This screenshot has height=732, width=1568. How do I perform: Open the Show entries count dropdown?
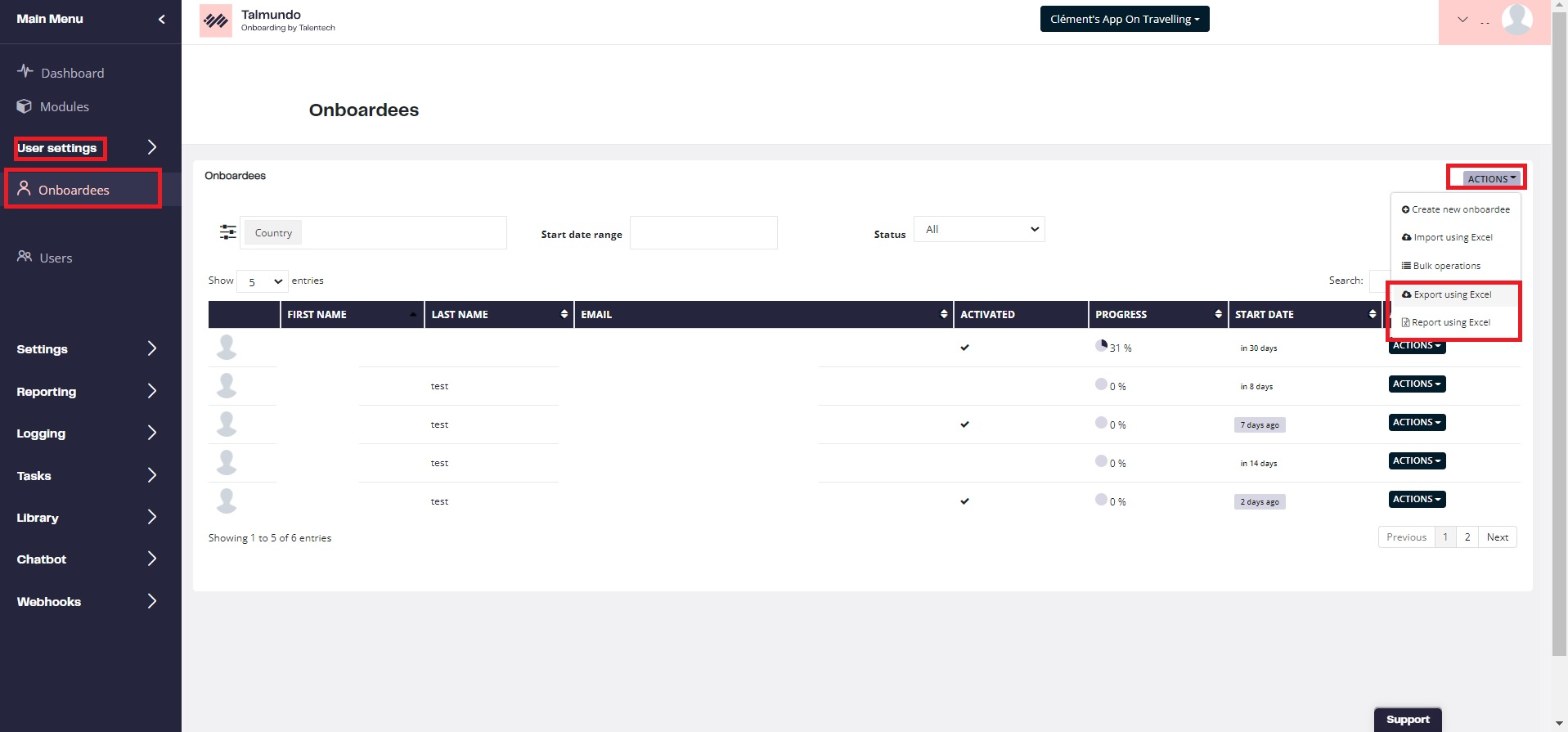coord(263,281)
